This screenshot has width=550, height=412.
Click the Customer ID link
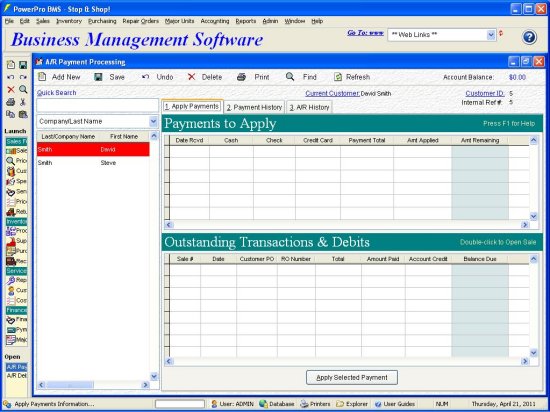pos(485,93)
